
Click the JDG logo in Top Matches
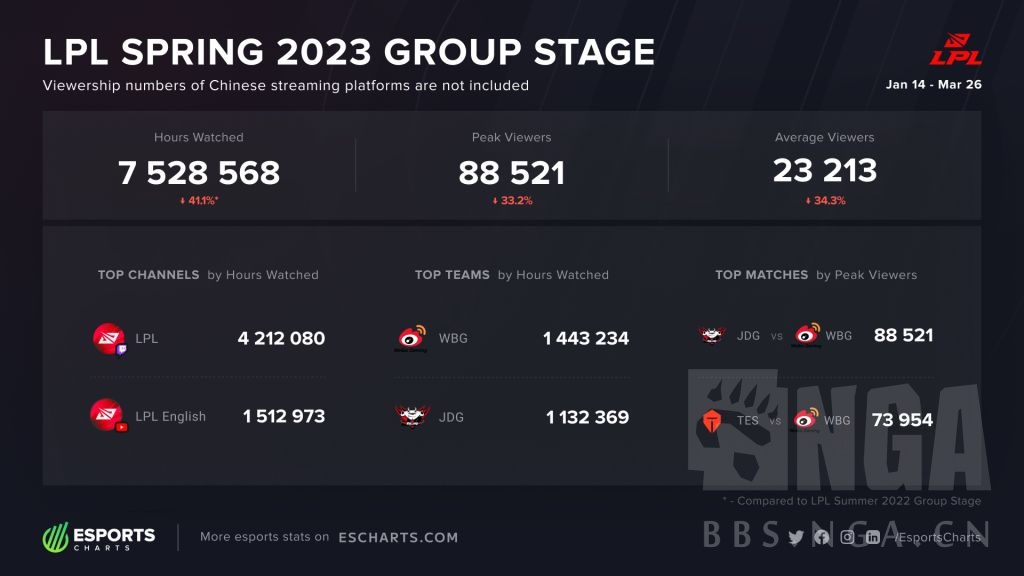click(712, 335)
